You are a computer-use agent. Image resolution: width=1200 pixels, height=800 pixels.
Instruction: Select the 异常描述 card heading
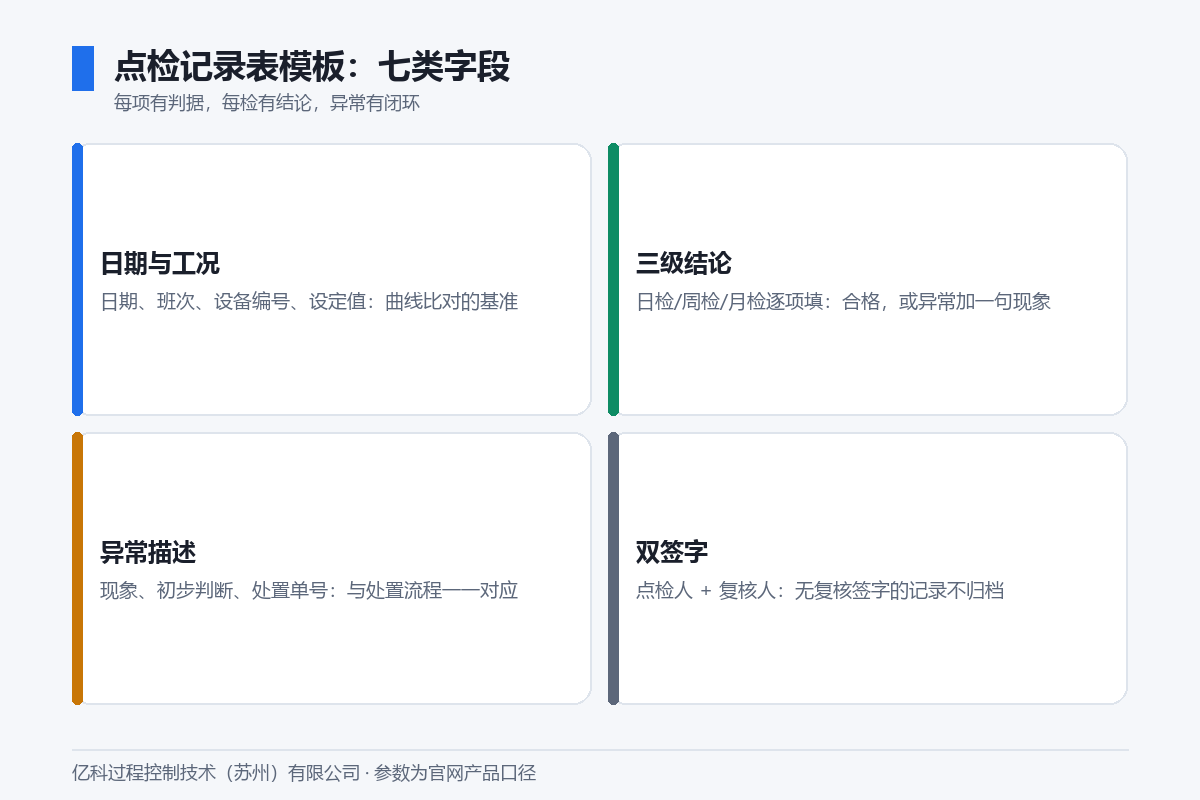(x=148, y=553)
